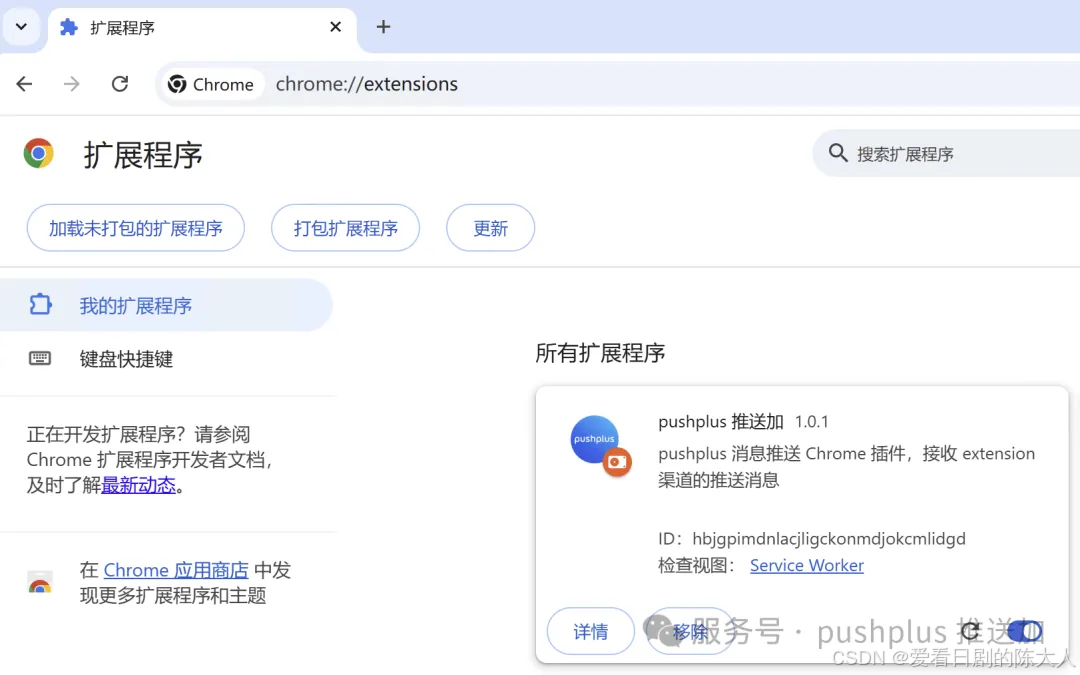Screen dimensions: 1080x675
Task: Select the 我的扩展程序 sidebar icon
Action: pos(39,304)
